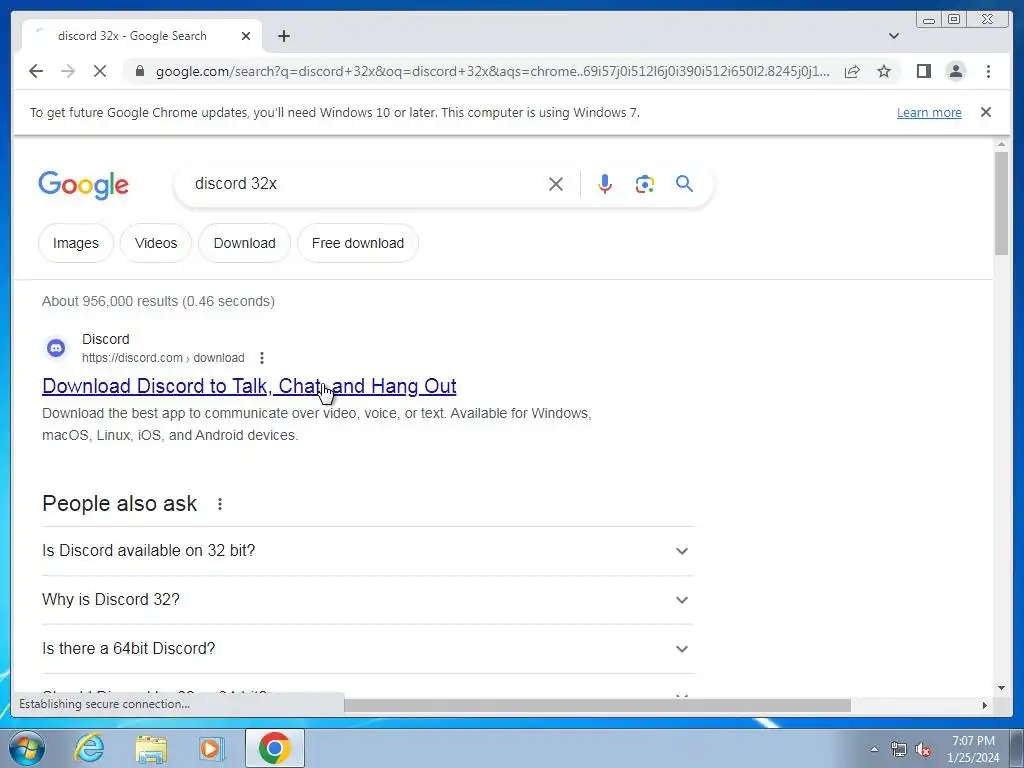Open 'Download Discord to Talk, Chat' link
Viewport: 1024px width, 768px height.
249,386
